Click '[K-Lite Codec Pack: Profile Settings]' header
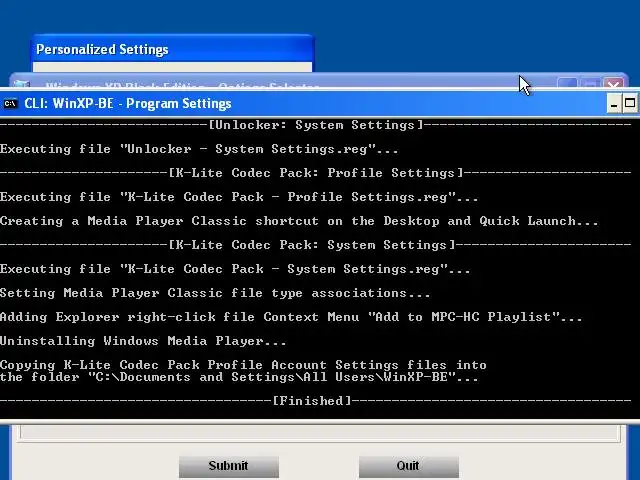 click(x=316, y=173)
